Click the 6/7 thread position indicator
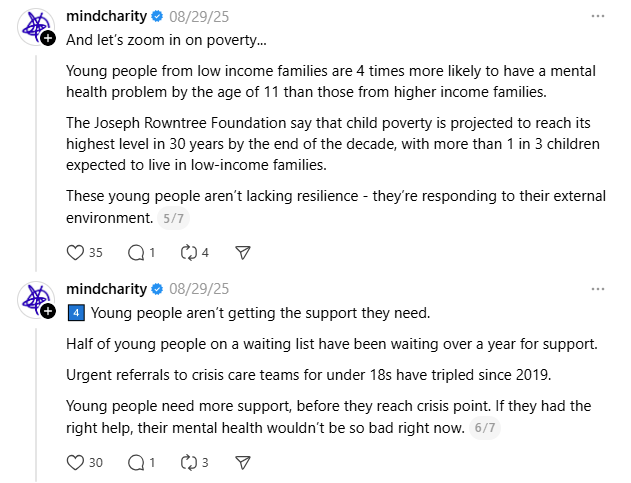 point(485,428)
